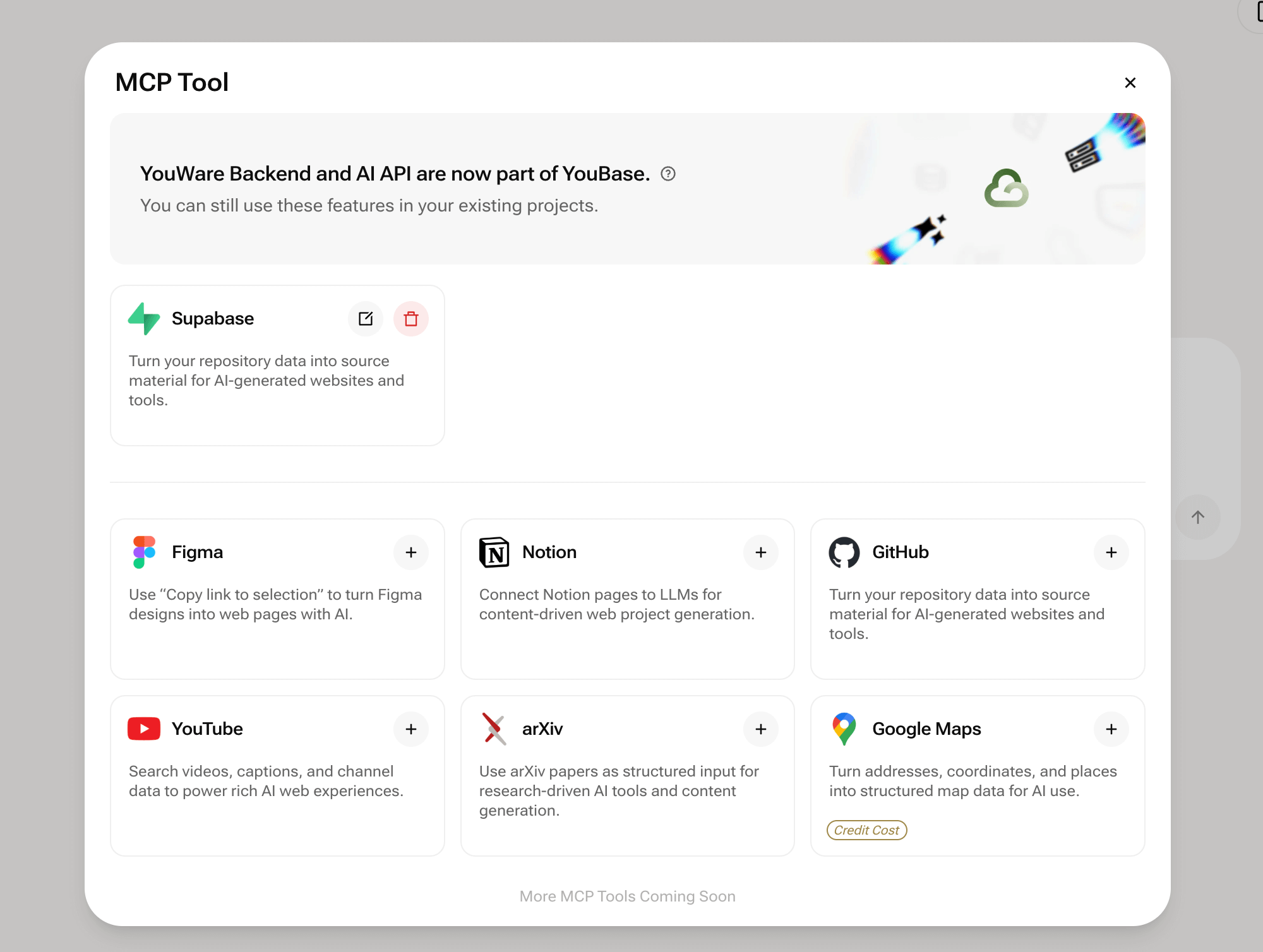Delete the Supabase MCP tool
The width and height of the screenshot is (1263, 952).
point(411,319)
